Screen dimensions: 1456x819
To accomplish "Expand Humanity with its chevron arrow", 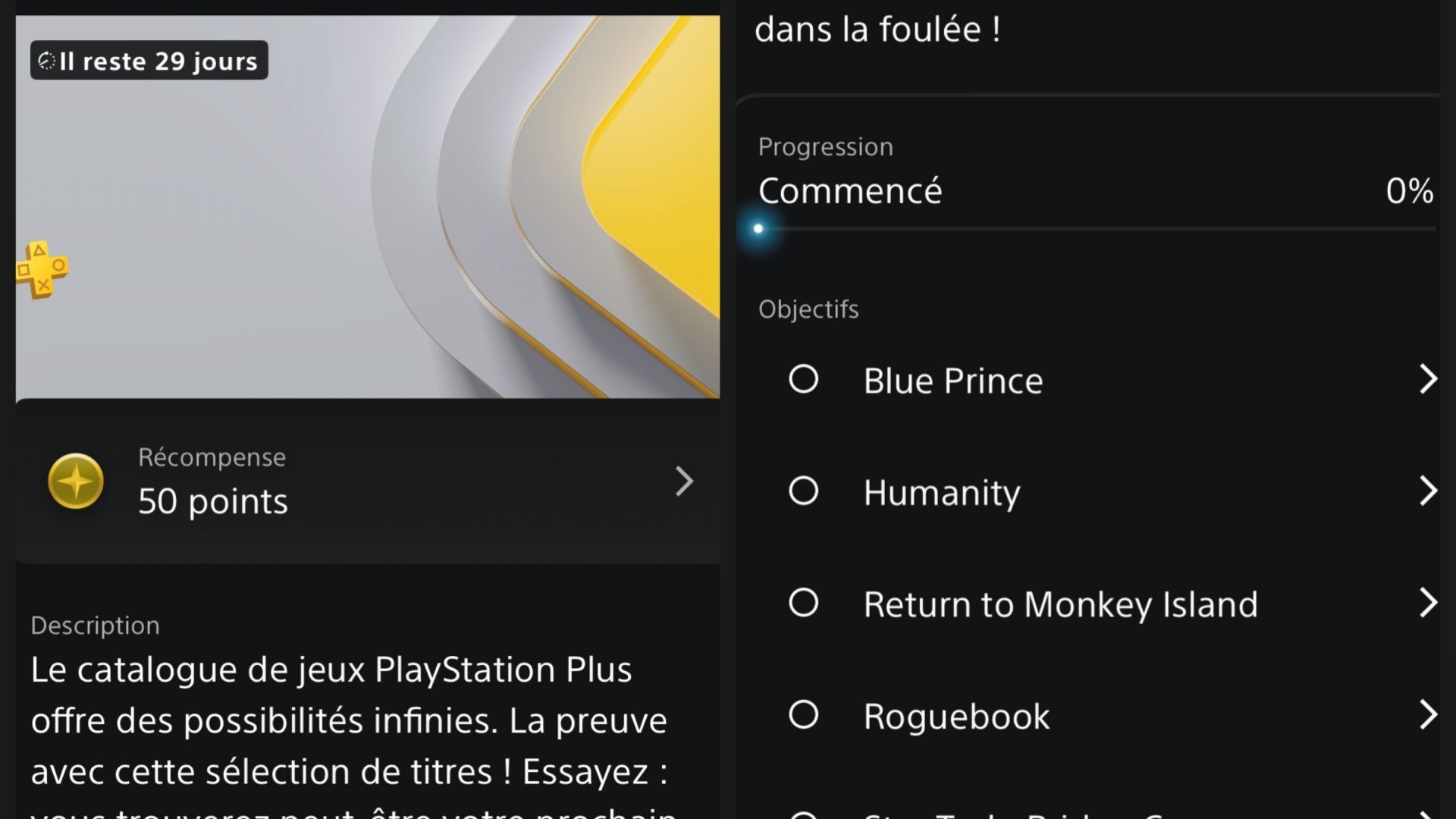I will point(1428,491).
